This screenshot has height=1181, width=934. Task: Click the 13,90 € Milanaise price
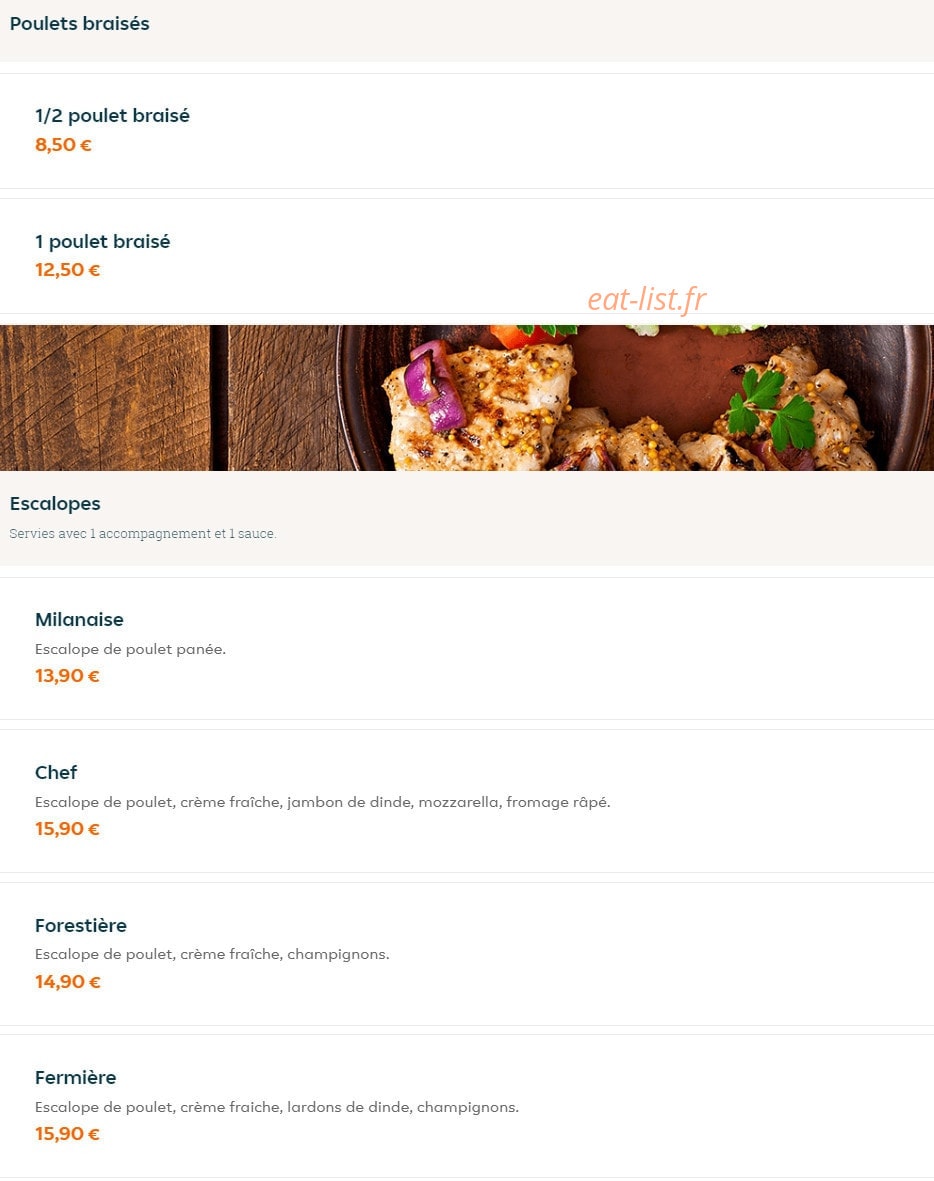tap(67, 676)
